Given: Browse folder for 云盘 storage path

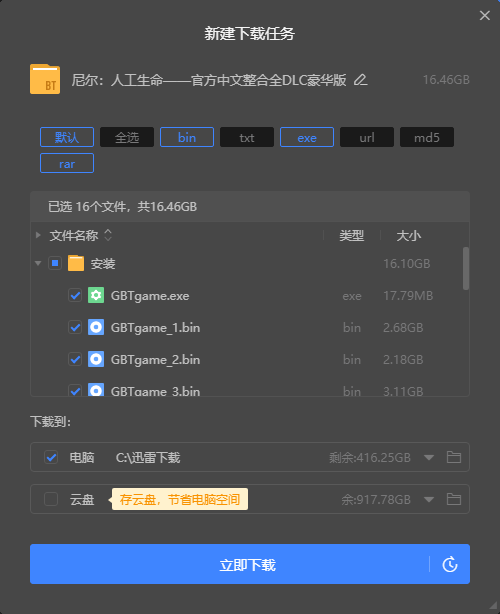Looking at the screenshot, I should point(454,499).
